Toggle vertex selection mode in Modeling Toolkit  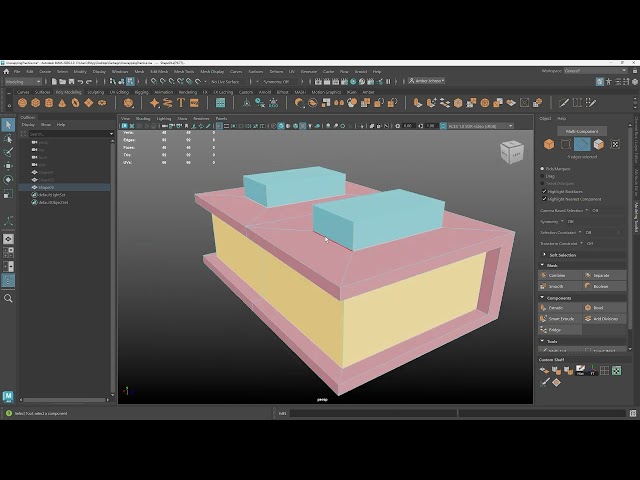[566, 144]
